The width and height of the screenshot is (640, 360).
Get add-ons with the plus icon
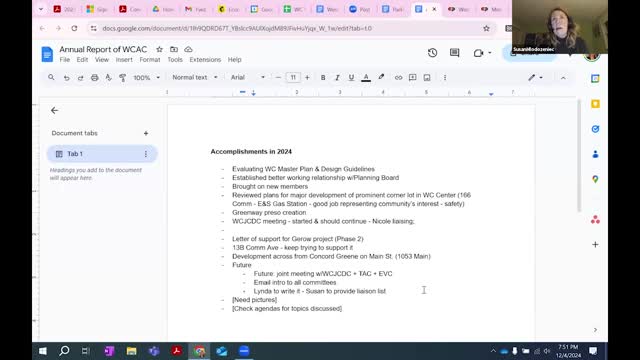pos(595,244)
